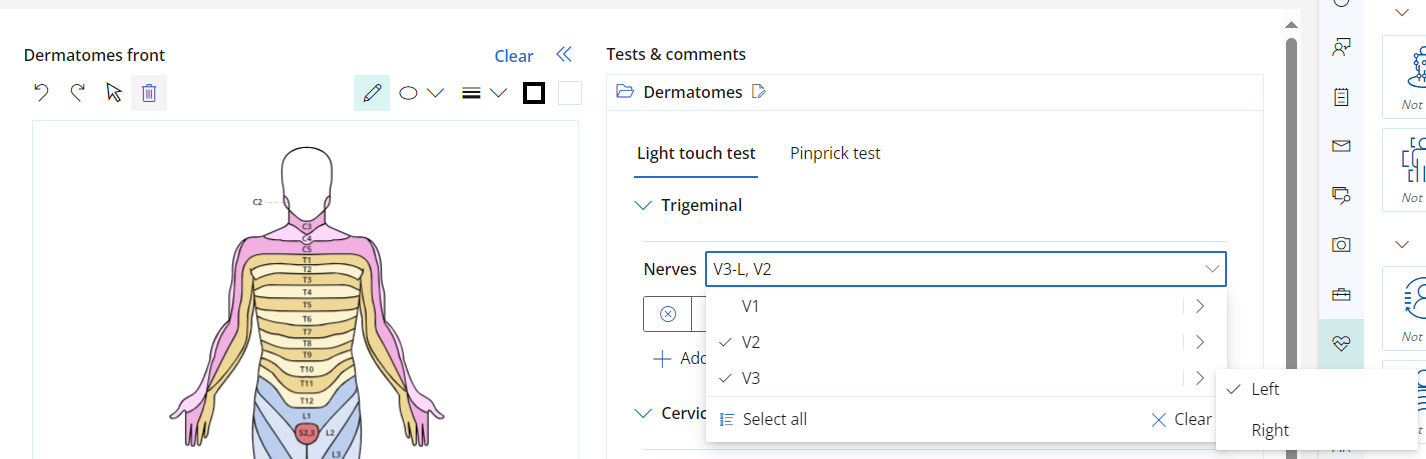
Task: Click the edit icon beside Dermatomes
Action: [759, 92]
